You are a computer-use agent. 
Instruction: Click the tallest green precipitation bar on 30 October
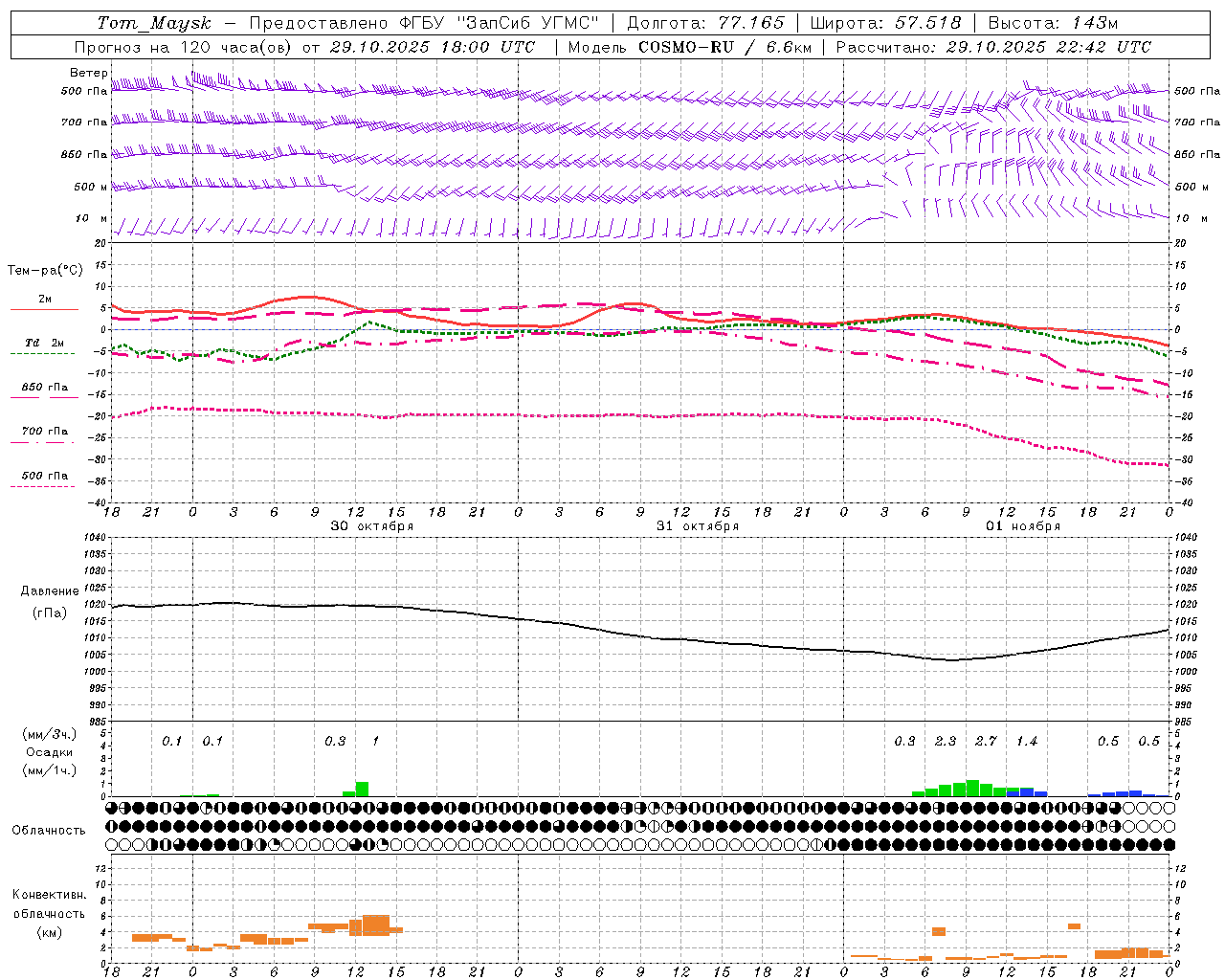coord(362,790)
